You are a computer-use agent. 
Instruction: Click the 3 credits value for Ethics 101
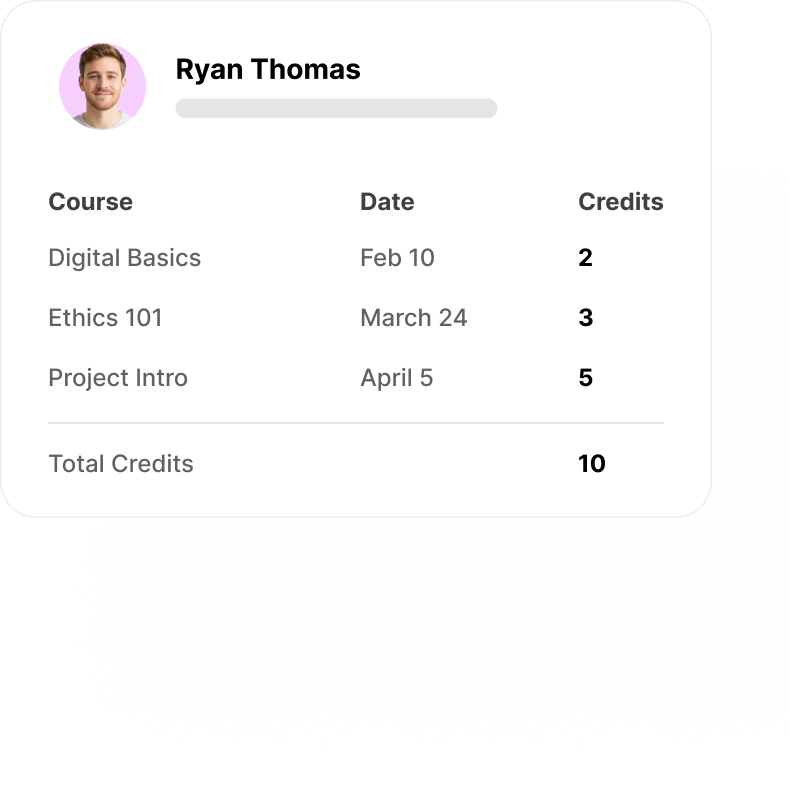click(x=585, y=318)
